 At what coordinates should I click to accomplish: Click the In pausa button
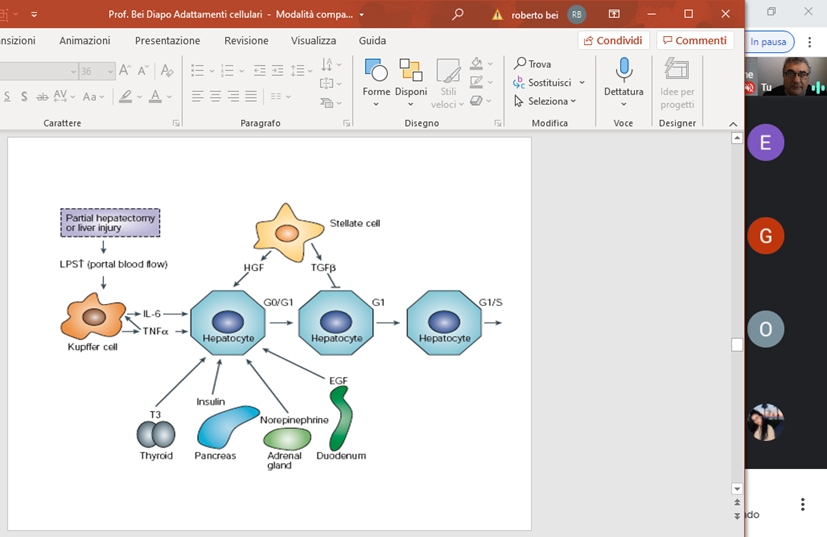tap(768, 42)
